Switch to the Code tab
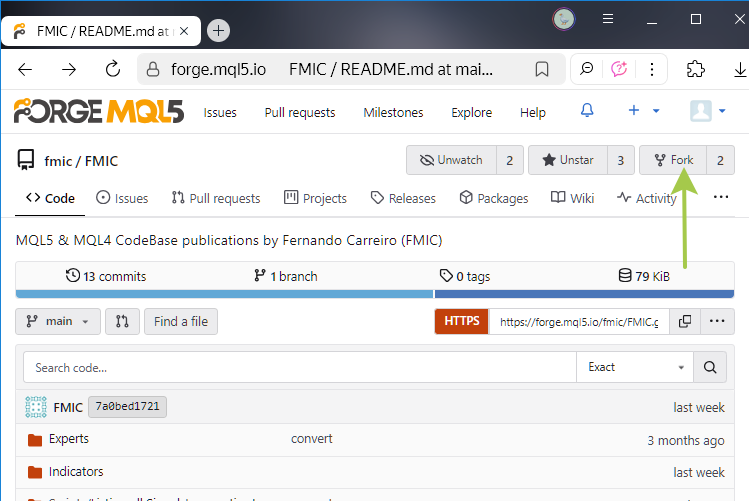Screen dimensions: 749x501 [x=50, y=198]
